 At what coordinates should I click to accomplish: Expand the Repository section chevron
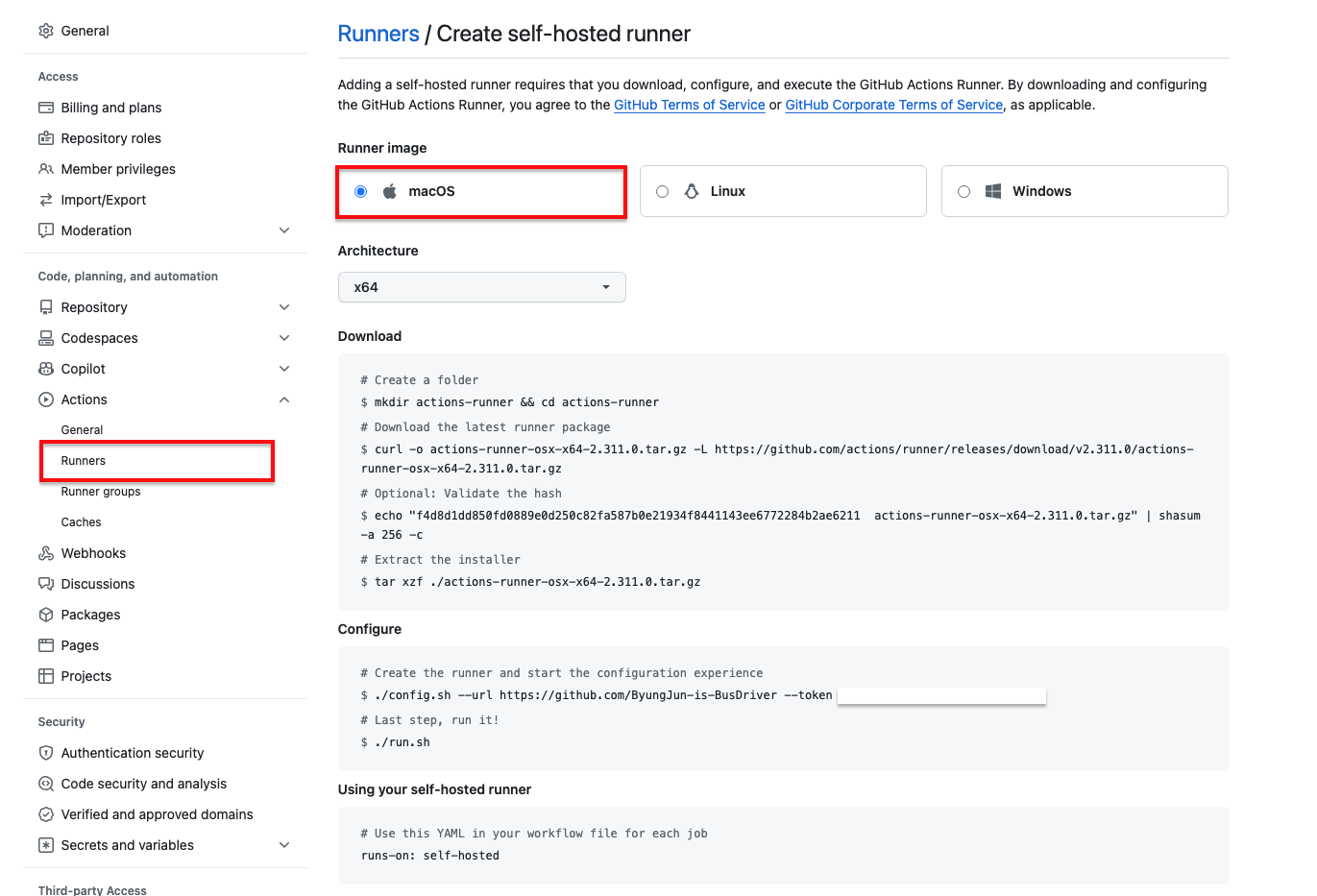tap(284, 307)
